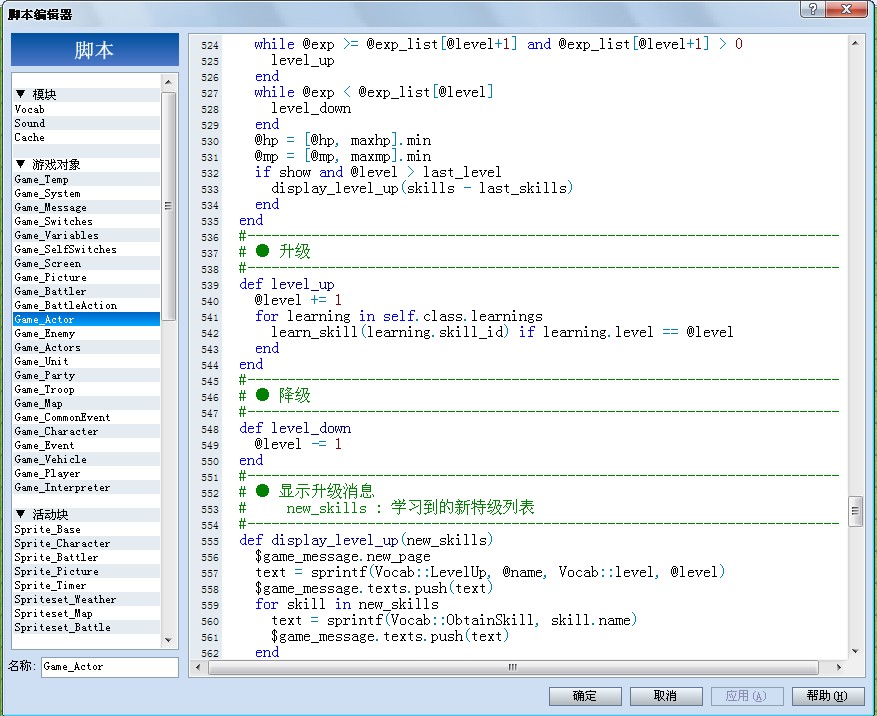Choose the Game_System script
This screenshot has width=877, height=716.
[x=87, y=193]
